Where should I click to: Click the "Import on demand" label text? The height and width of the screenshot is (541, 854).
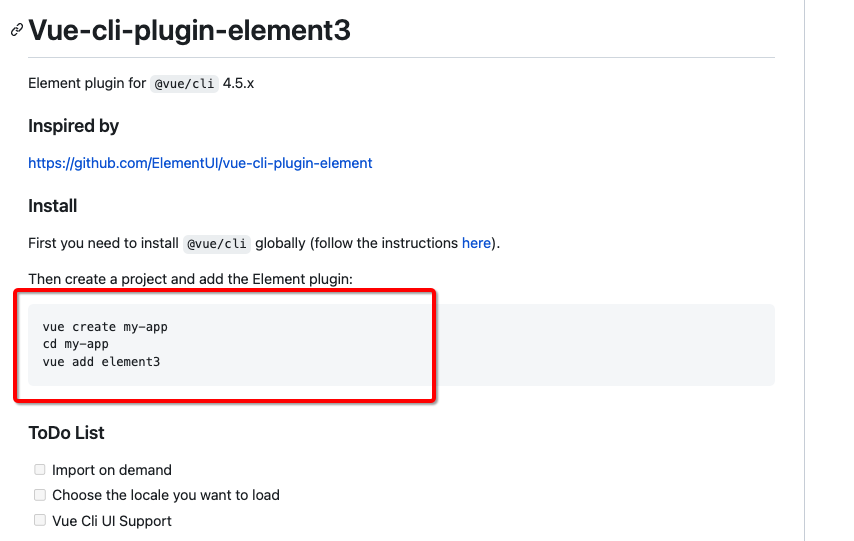[x=112, y=470]
